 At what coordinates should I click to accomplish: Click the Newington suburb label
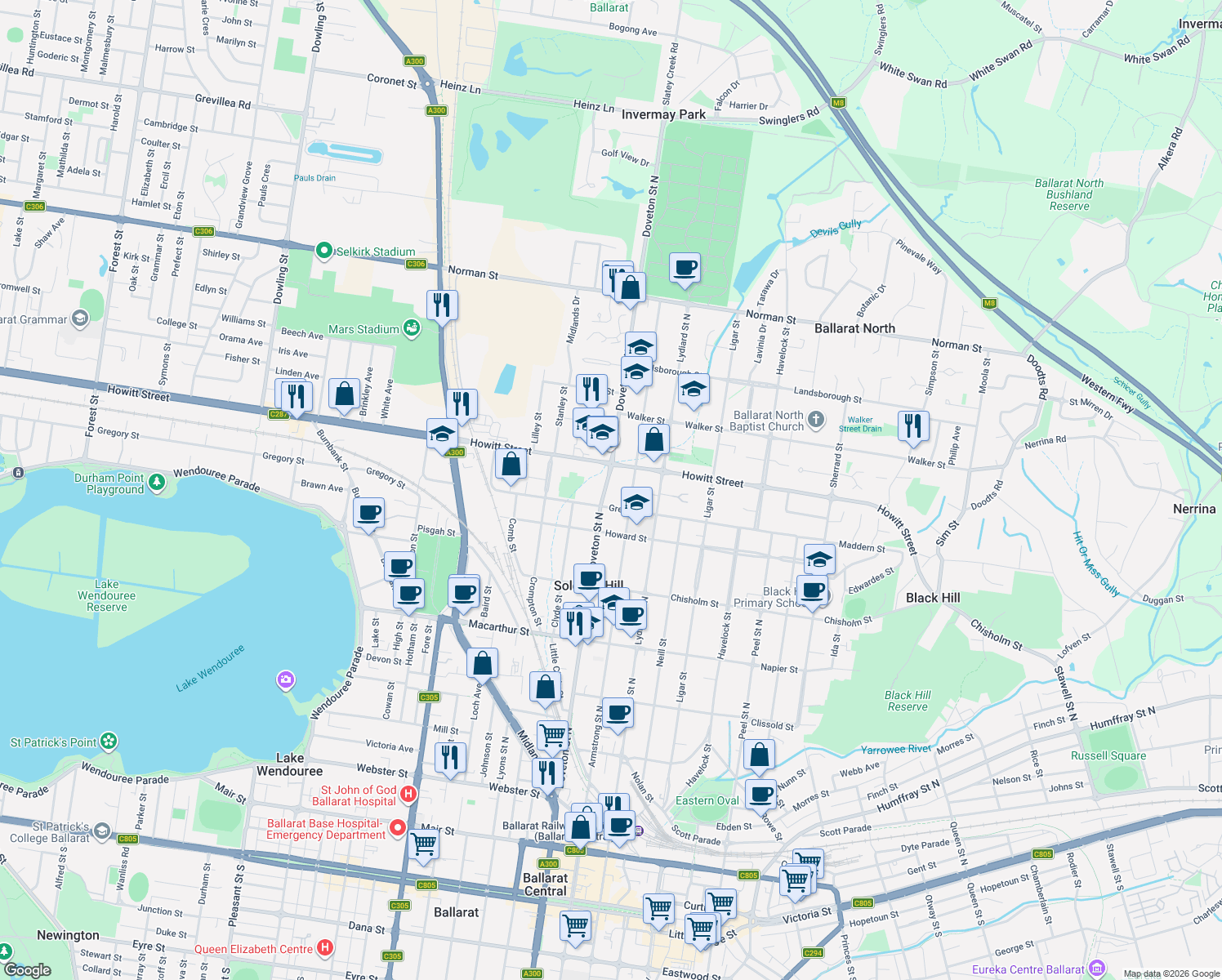(x=68, y=935)
